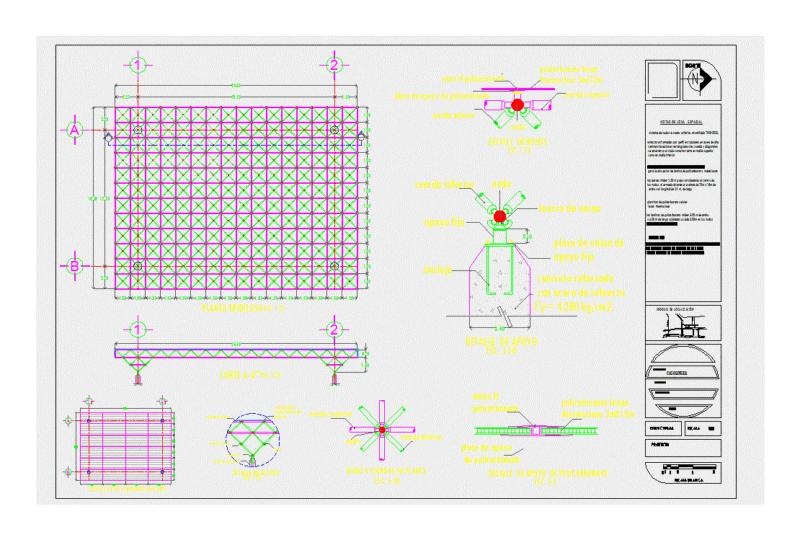Select the support marker at axes A and 2
Viewport: 800px width, 540px height.
click(x=334, y=130)
